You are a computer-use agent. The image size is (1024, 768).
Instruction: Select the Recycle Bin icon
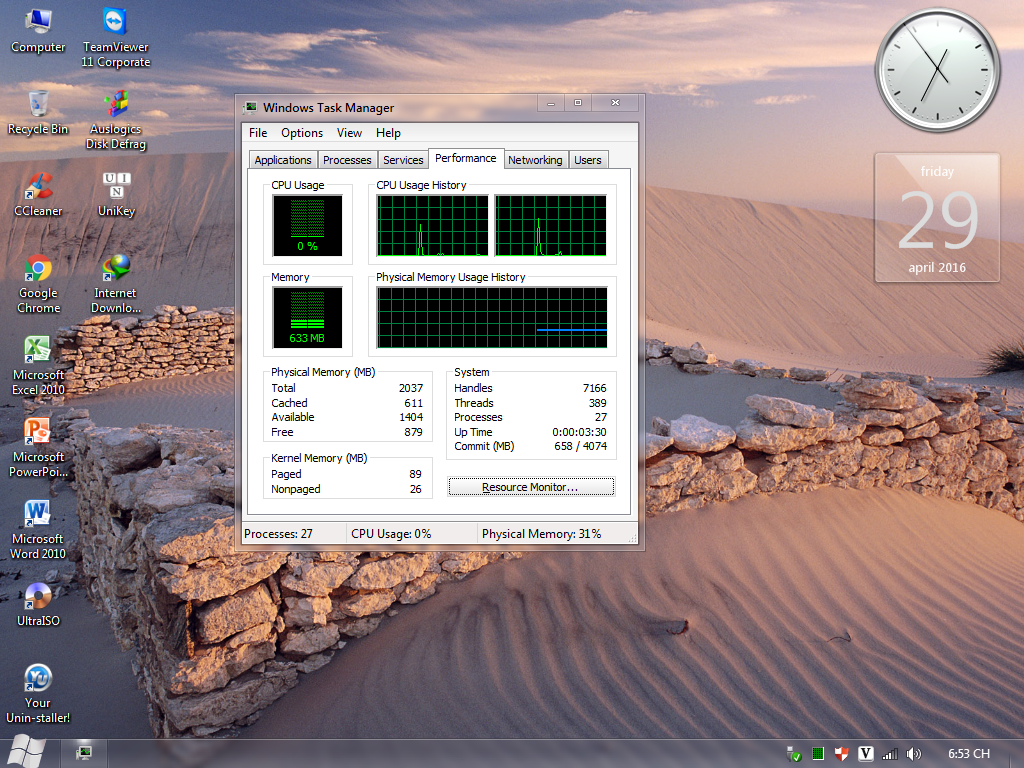[38, 113]
